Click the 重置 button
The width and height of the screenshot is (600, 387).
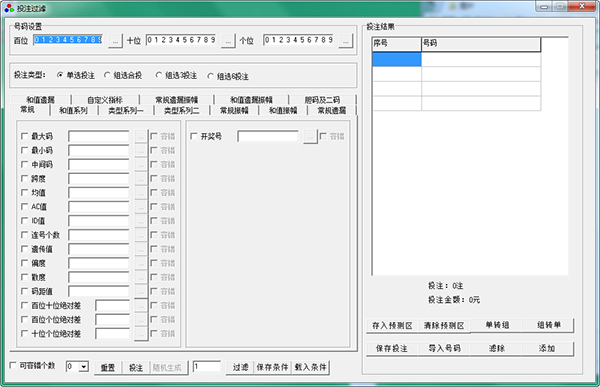click(108, 368)
